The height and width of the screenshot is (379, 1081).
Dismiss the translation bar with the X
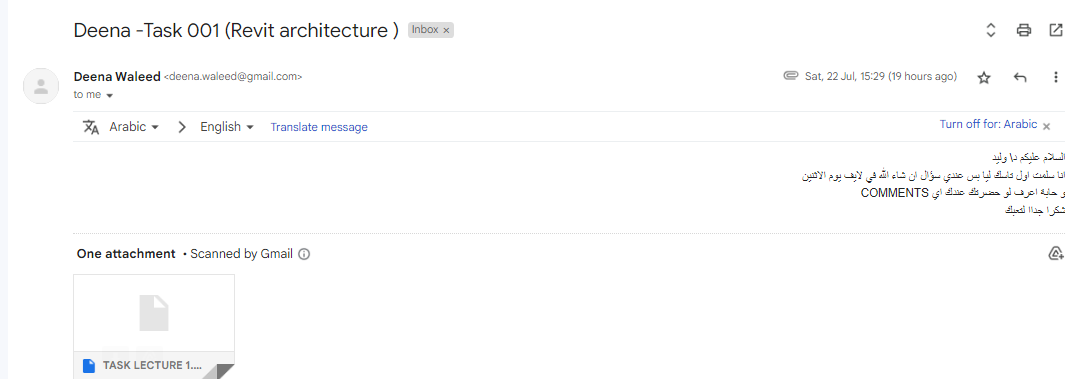pyautogui.click(x=1047, y=126)
